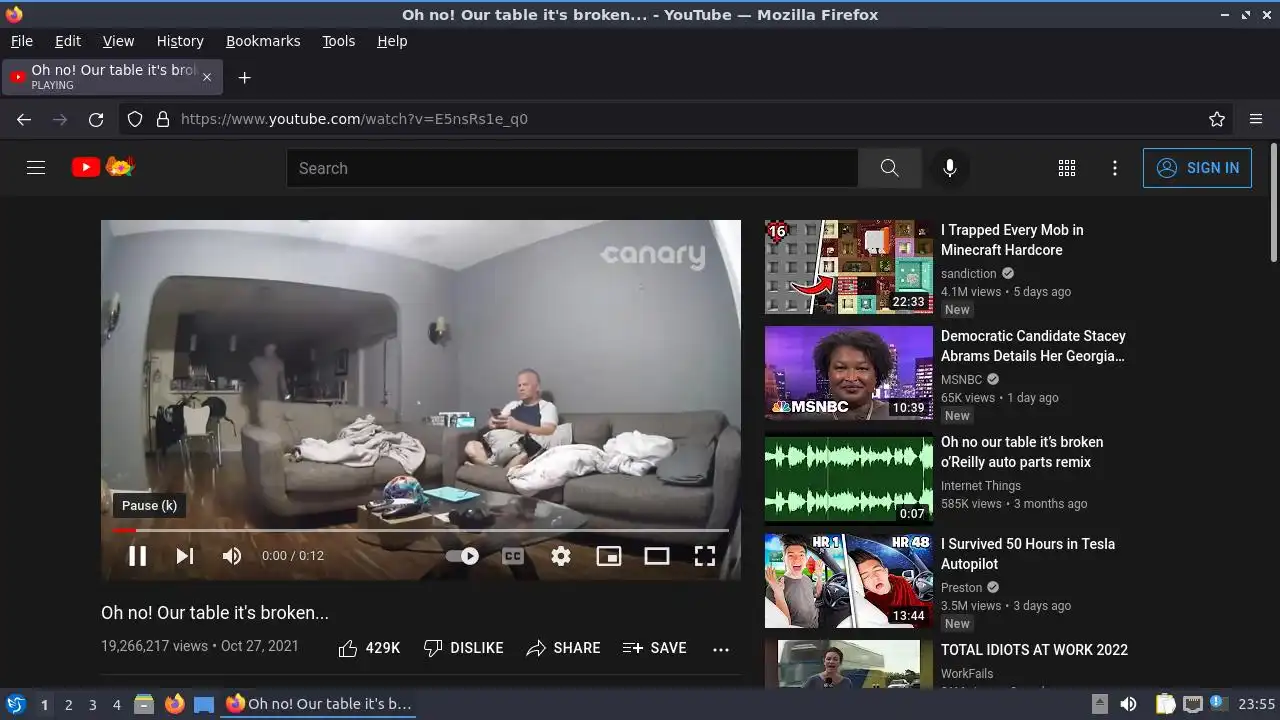Click SAVE to add to playlist
The image size is (1280, 720).
(x=654, y=648)
